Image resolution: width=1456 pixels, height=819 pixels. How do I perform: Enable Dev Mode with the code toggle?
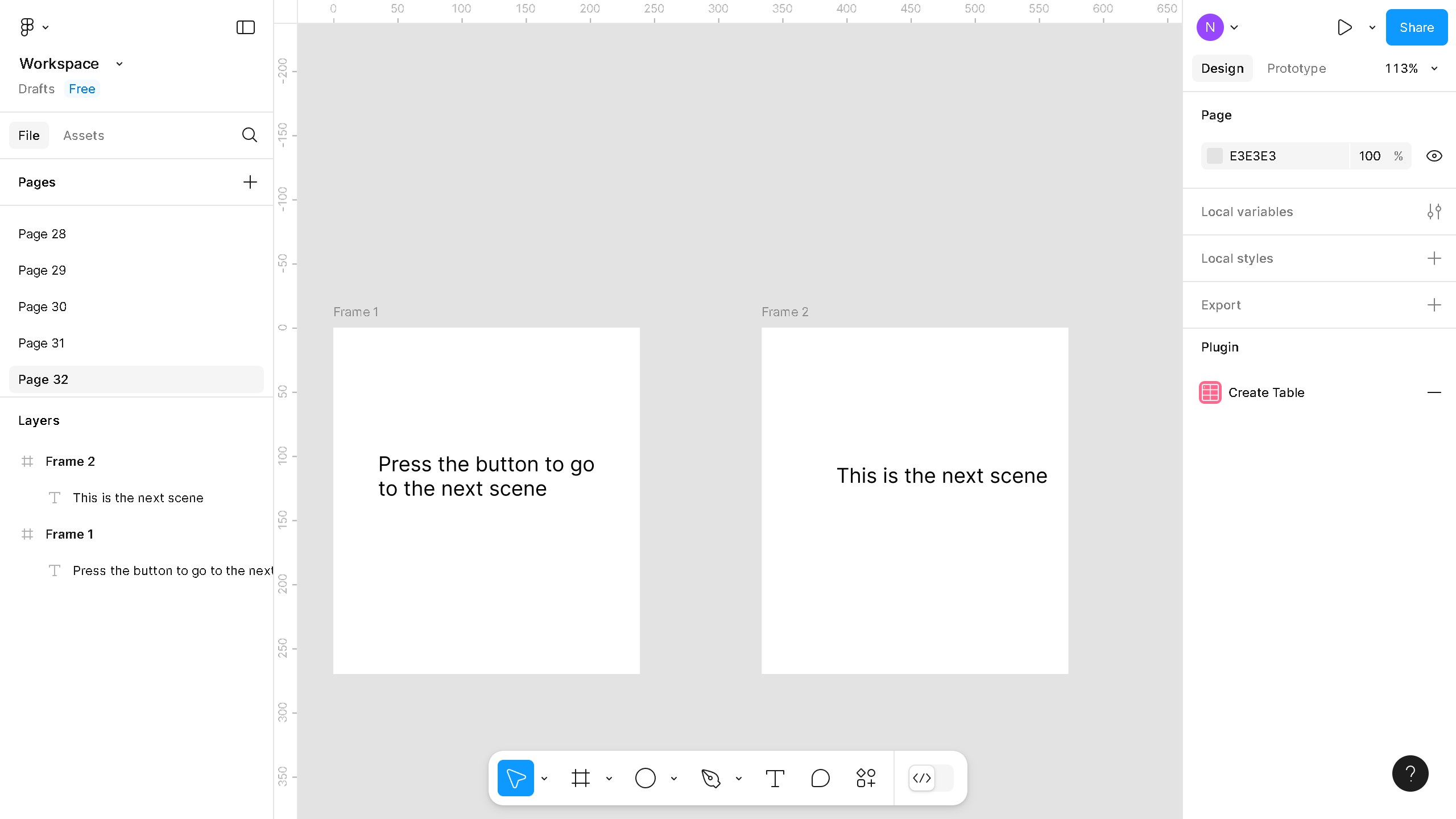pos(921,778)
